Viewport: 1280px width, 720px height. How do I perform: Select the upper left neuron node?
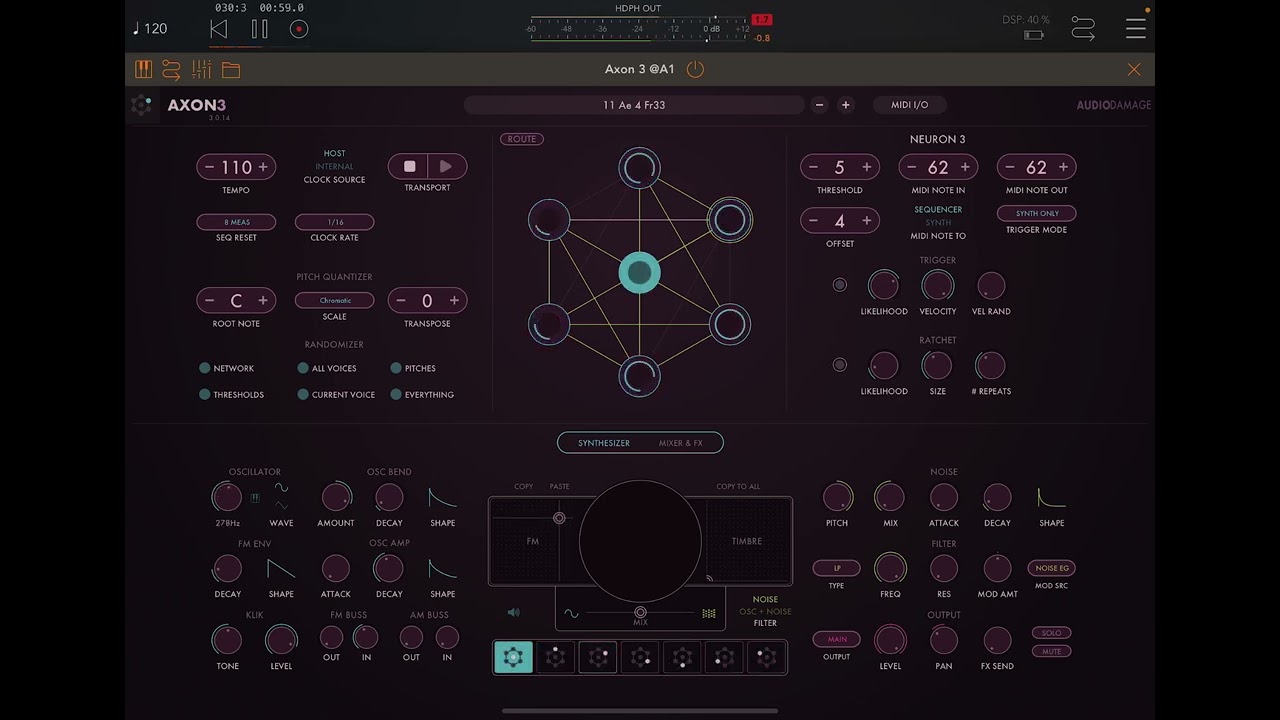pyautogui.click(x=549, y=220)
